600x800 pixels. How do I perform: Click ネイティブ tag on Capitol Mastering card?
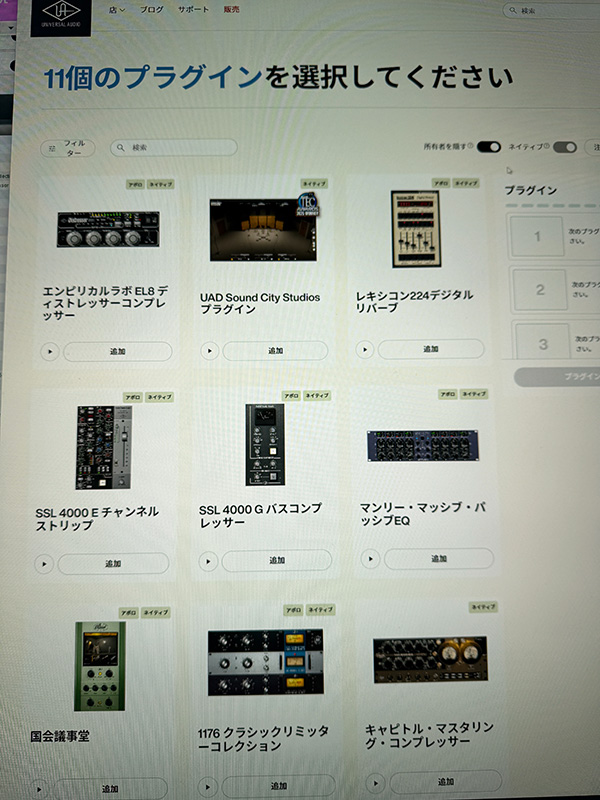483,607
